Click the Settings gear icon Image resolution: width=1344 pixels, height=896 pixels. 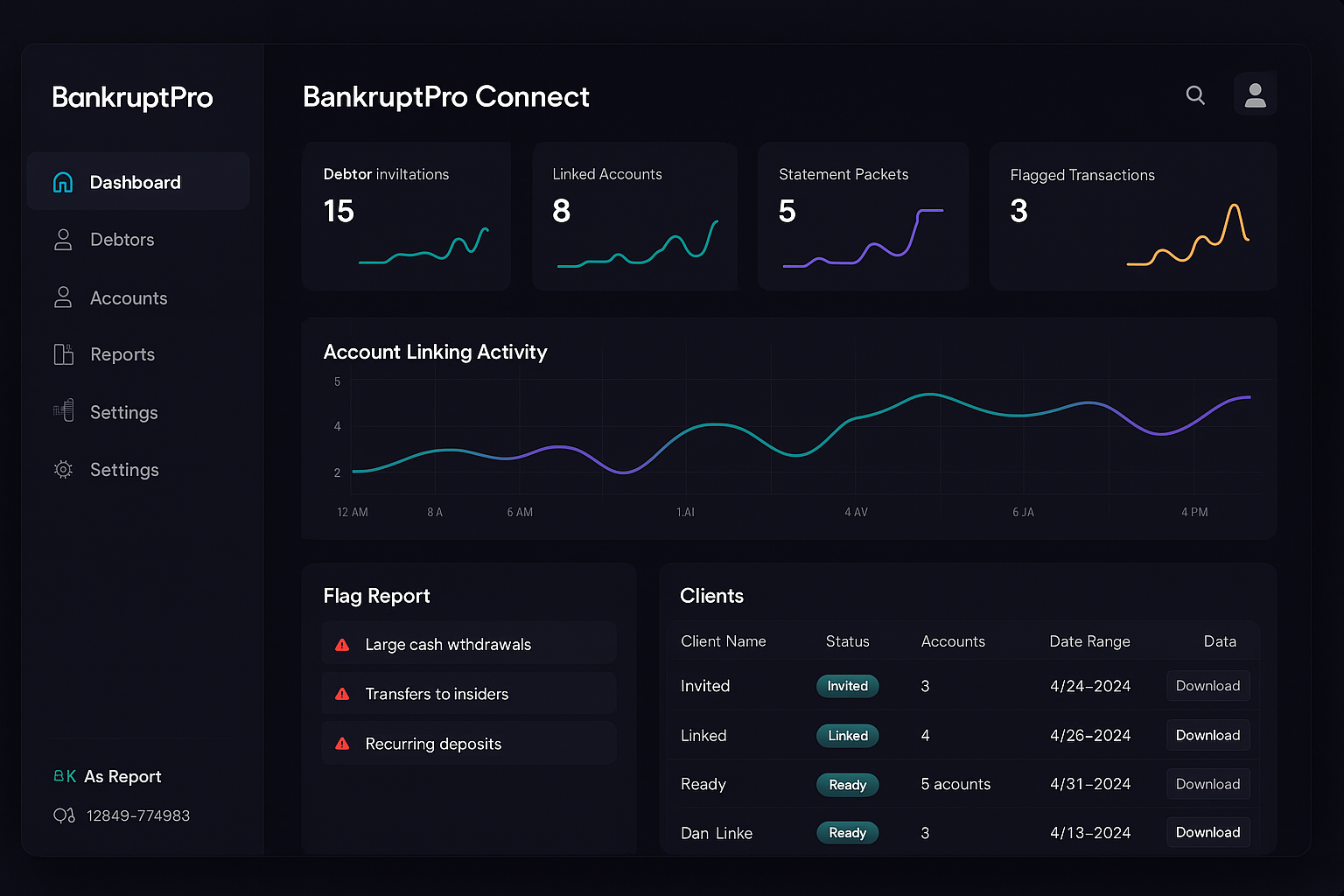63,470
